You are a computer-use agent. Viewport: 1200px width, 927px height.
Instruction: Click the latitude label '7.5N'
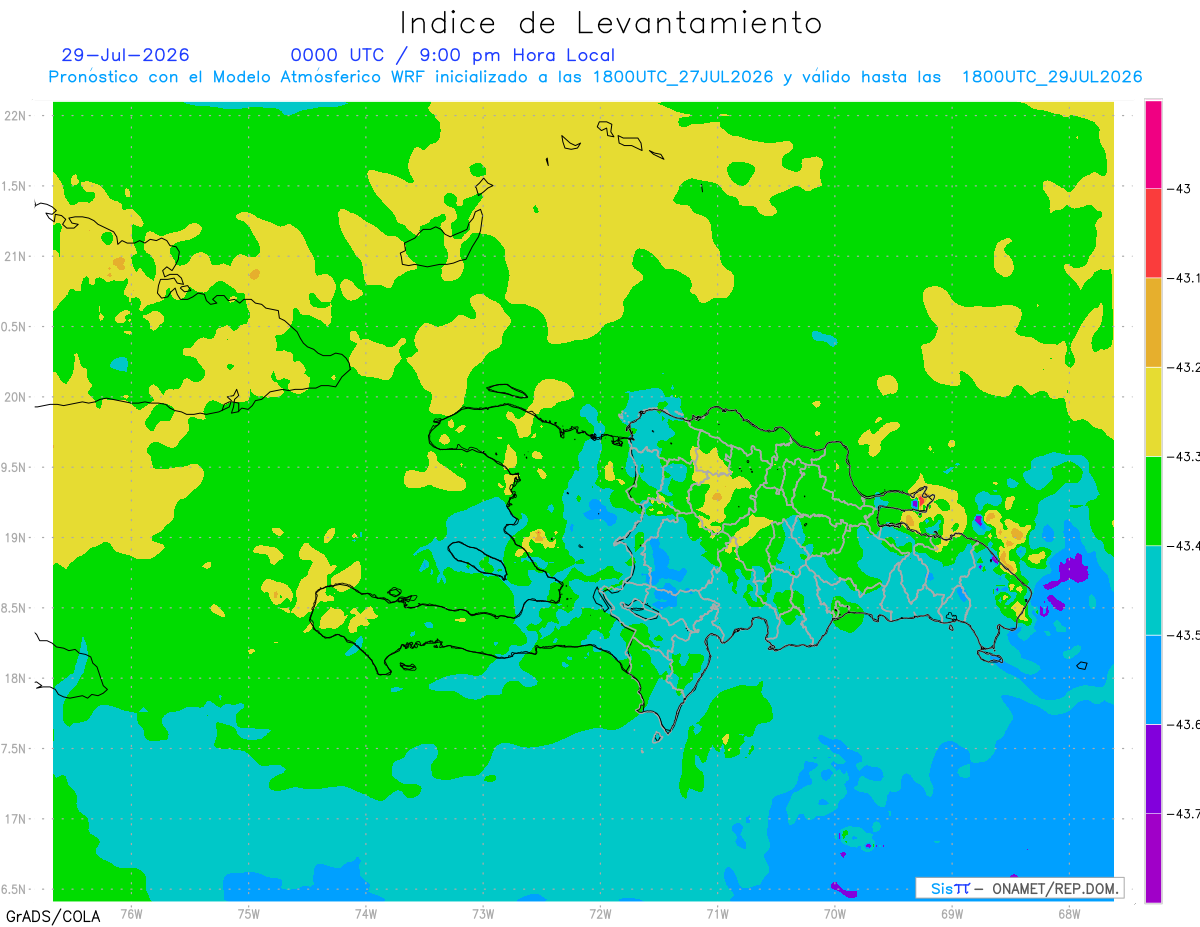click(15, 748)
